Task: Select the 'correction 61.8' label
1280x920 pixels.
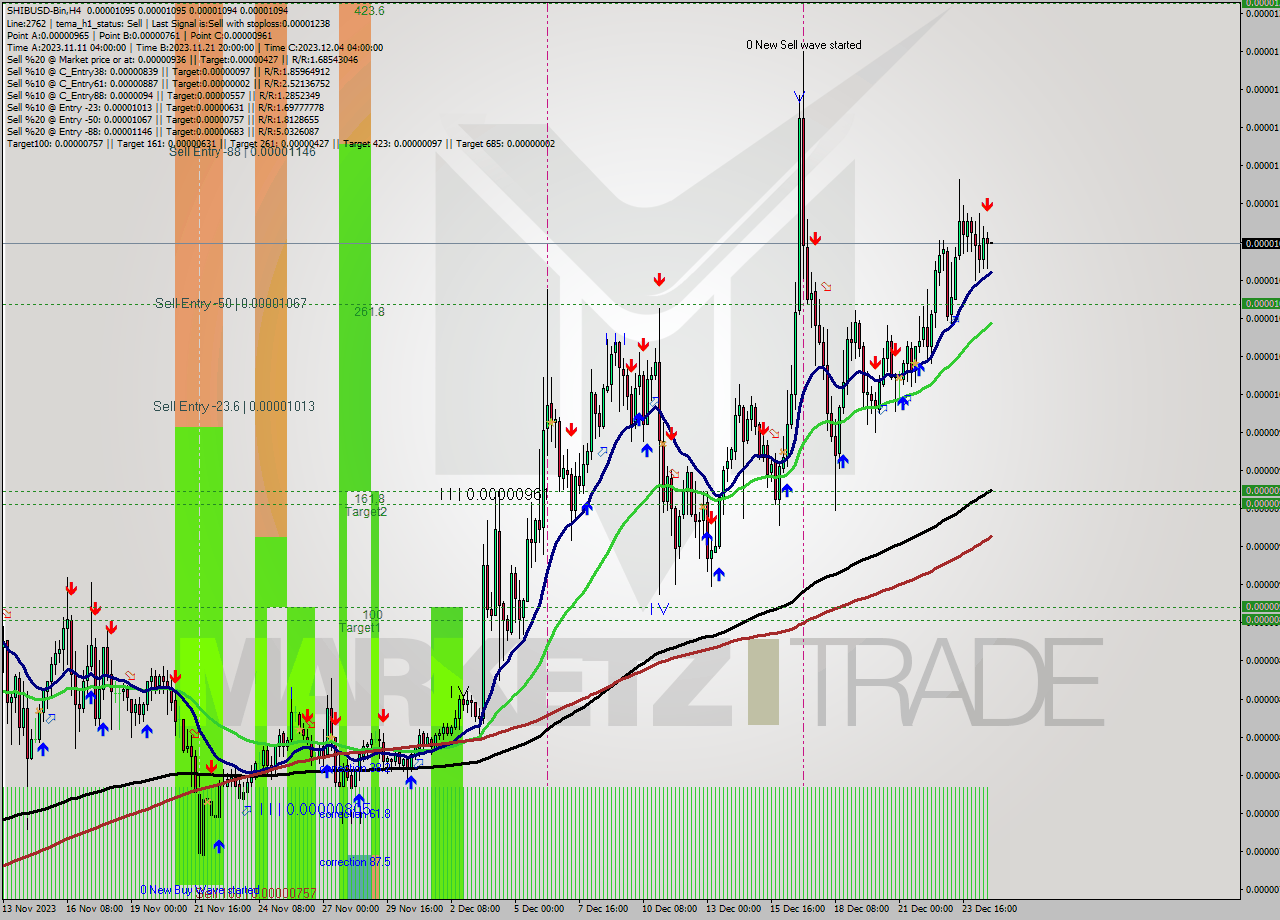Action: coord(355,814)
